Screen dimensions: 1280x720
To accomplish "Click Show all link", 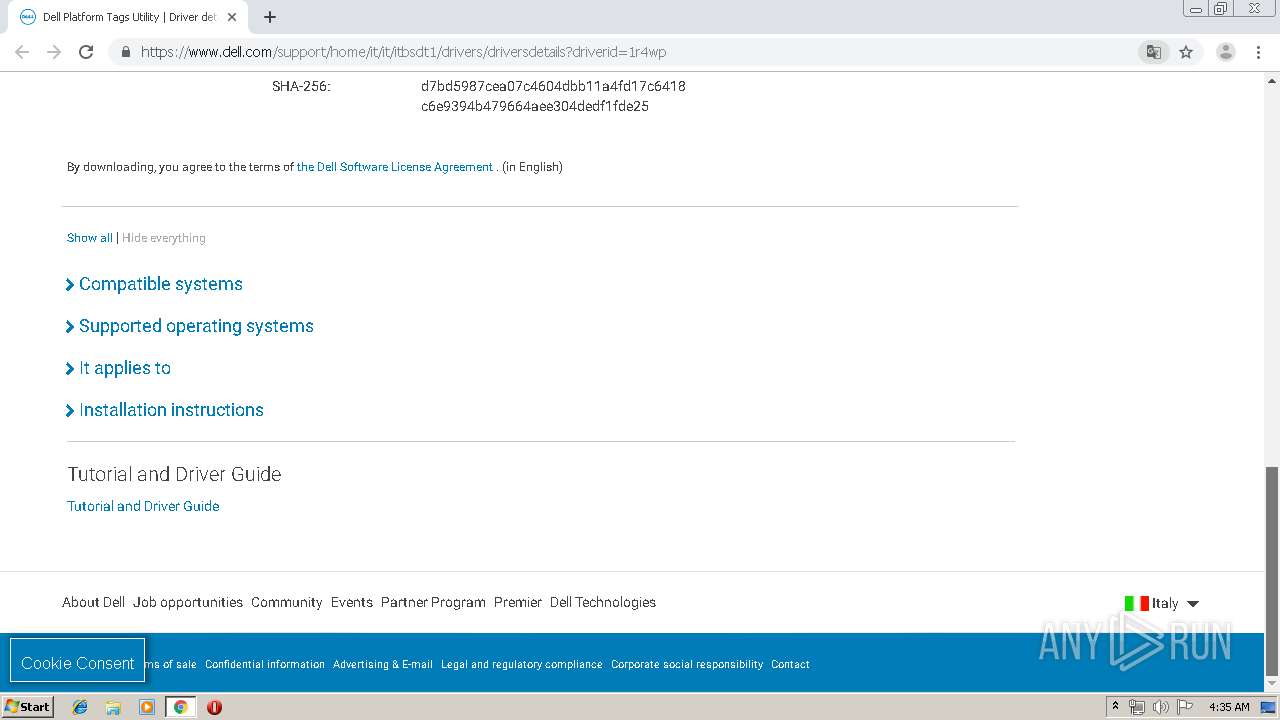I will click(90, 238).
